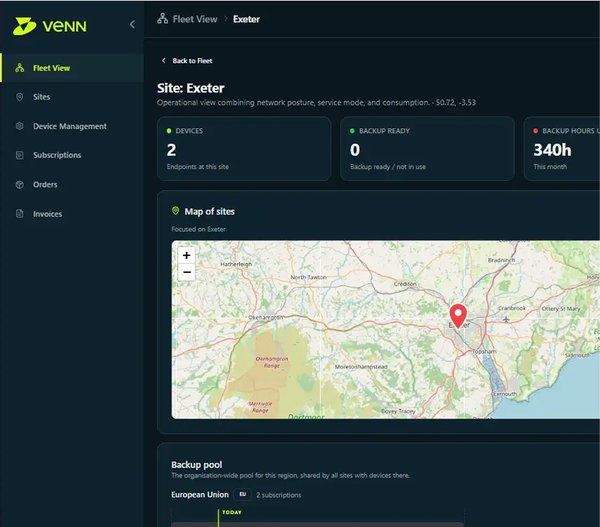Click the EU region badge
The image size is (600, 527).
[243, 494]
